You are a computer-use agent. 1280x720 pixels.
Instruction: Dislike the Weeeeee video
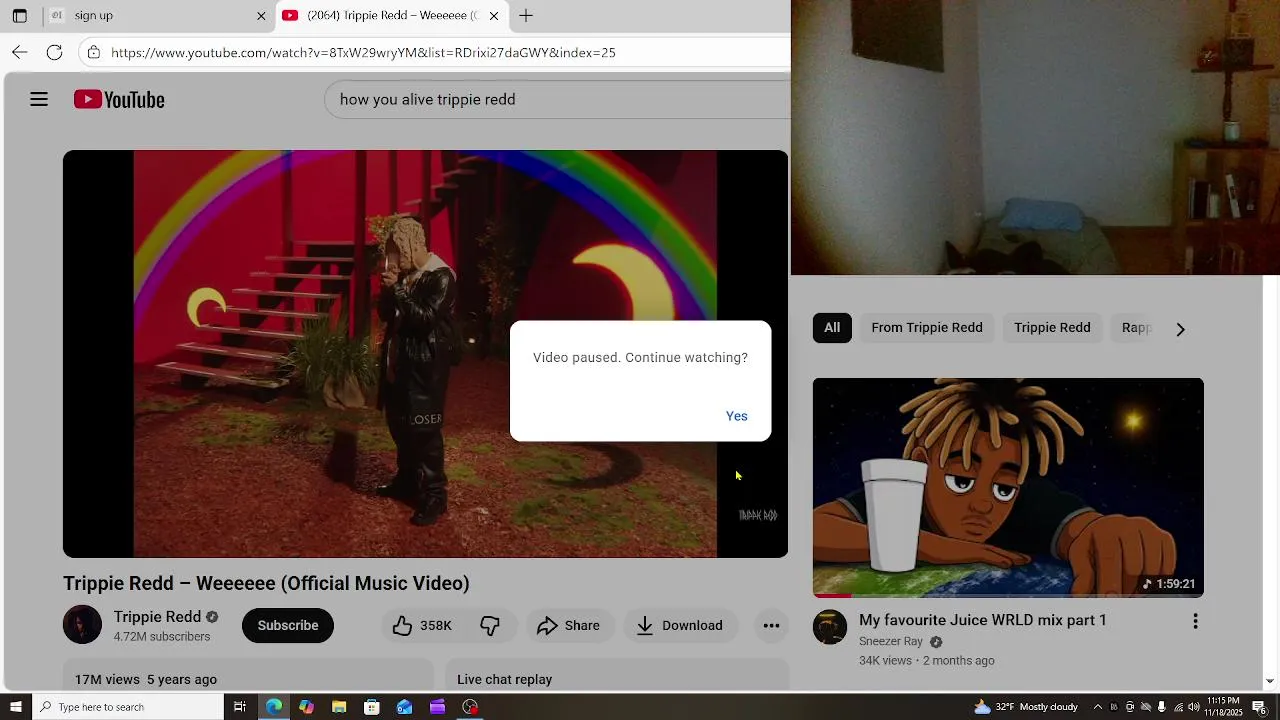(x=490, y=626)
